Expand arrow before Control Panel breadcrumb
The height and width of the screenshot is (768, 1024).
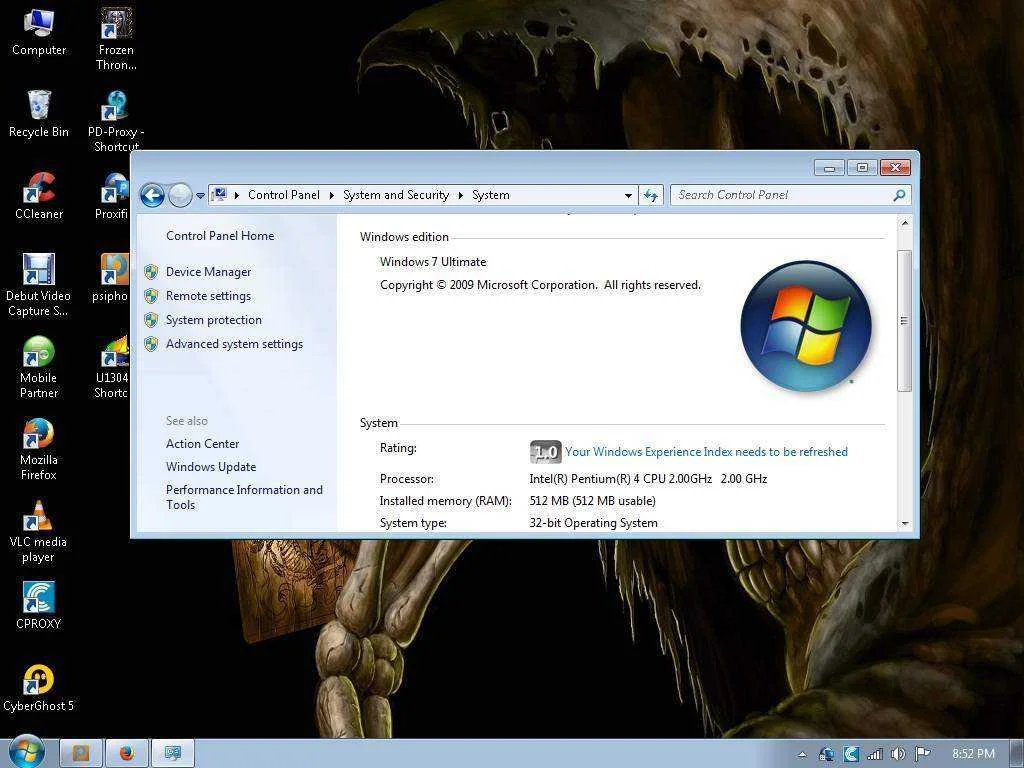[x=236, y=195]
